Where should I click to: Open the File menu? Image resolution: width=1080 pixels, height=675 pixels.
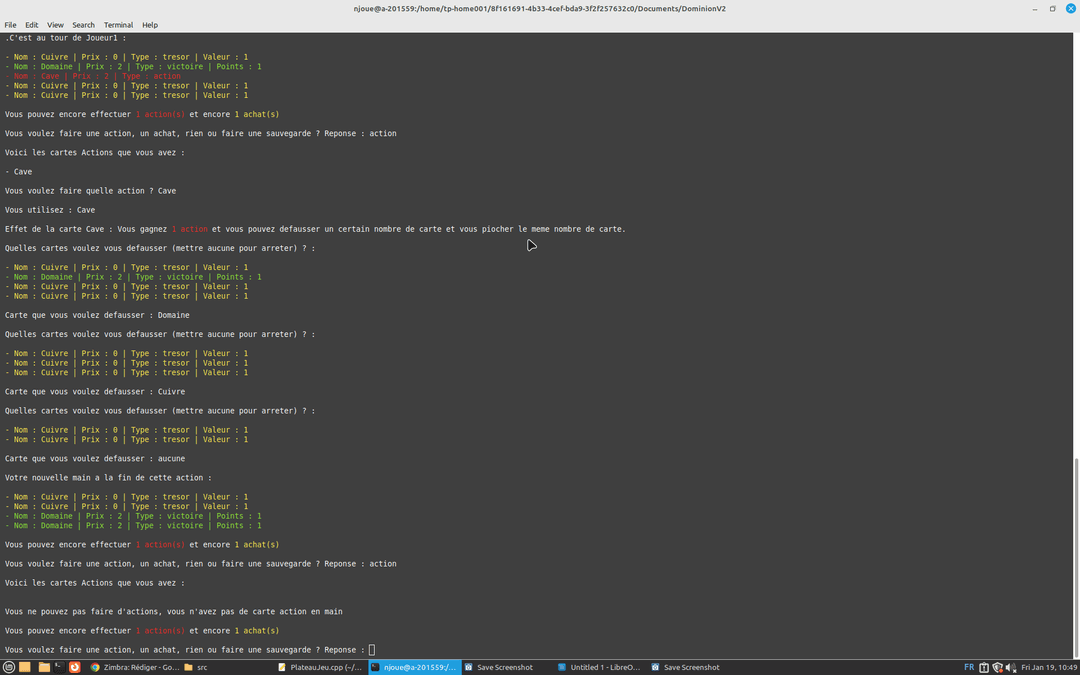[10, 25]
